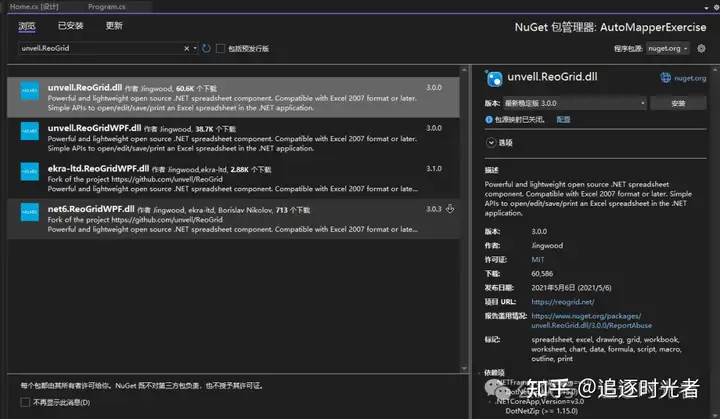Click ekra-ltd.ReoGridWPF.dll package icon
720x419 pixels.
[x=30, y=171]
